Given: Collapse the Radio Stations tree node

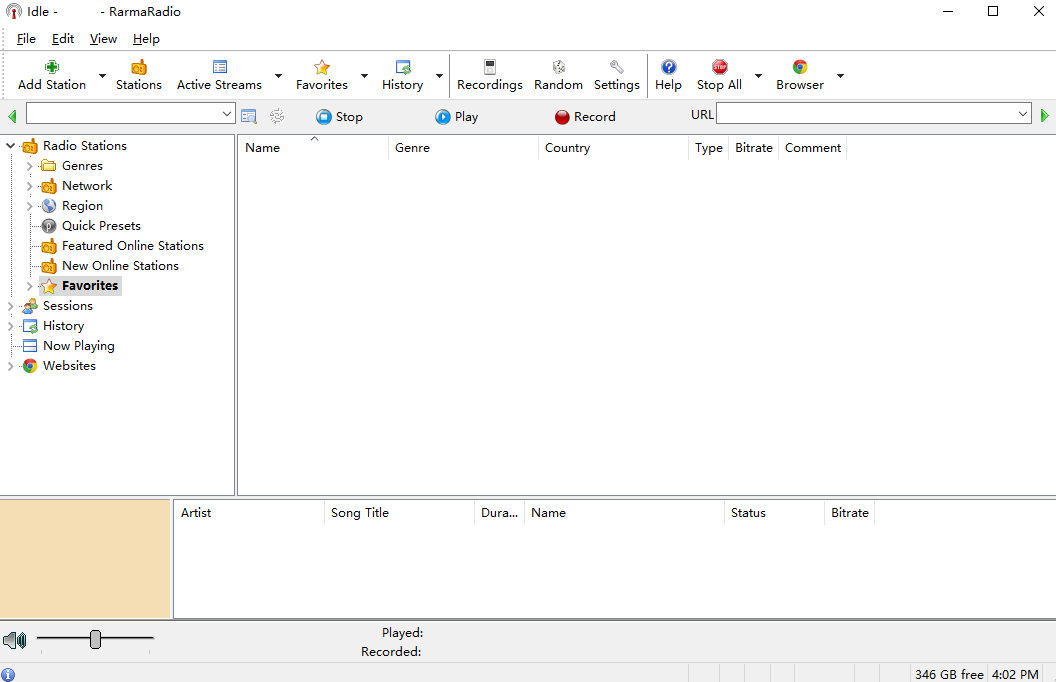Looking at the screenshot, I should point(10,145).
